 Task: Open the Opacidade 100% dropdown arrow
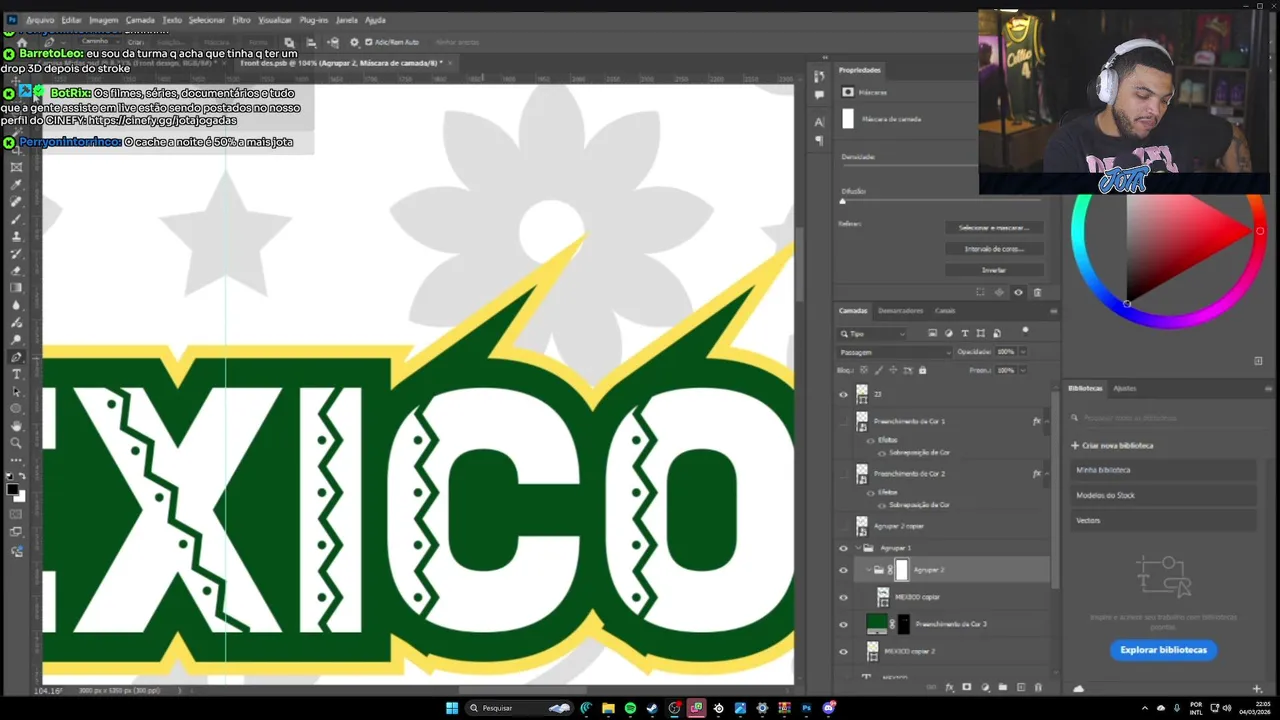click(1023, 352)
